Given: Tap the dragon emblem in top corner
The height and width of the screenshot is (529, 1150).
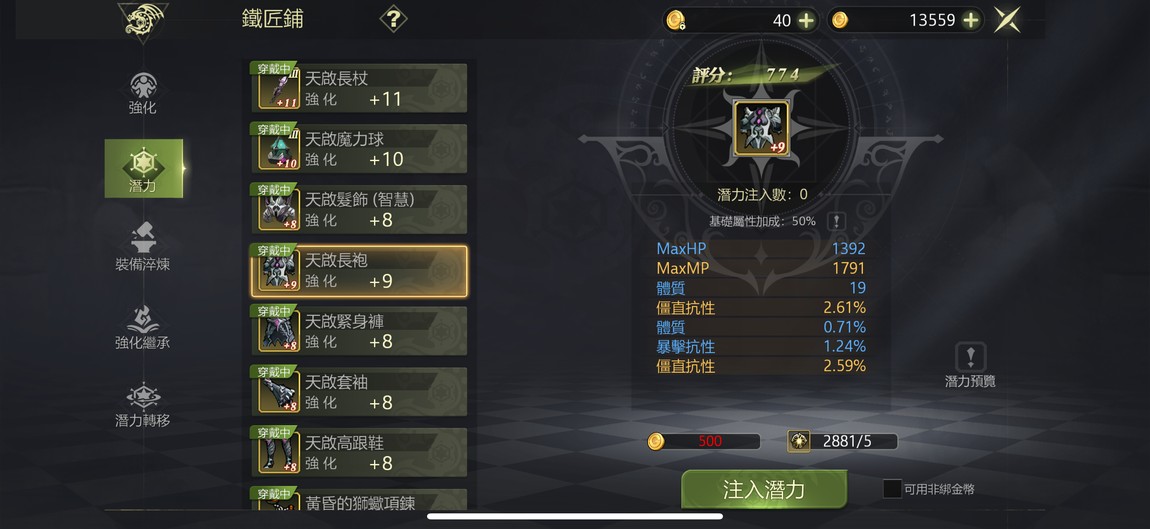Looking at the screenshot, I should [x=143, y=21].
